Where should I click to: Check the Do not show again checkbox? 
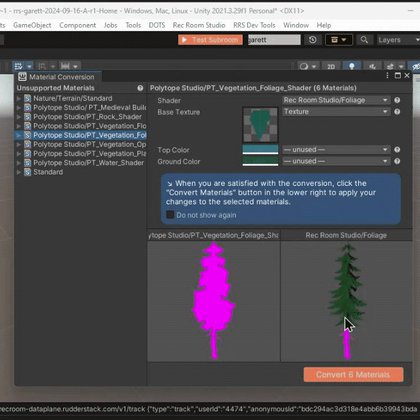point(170,215)
